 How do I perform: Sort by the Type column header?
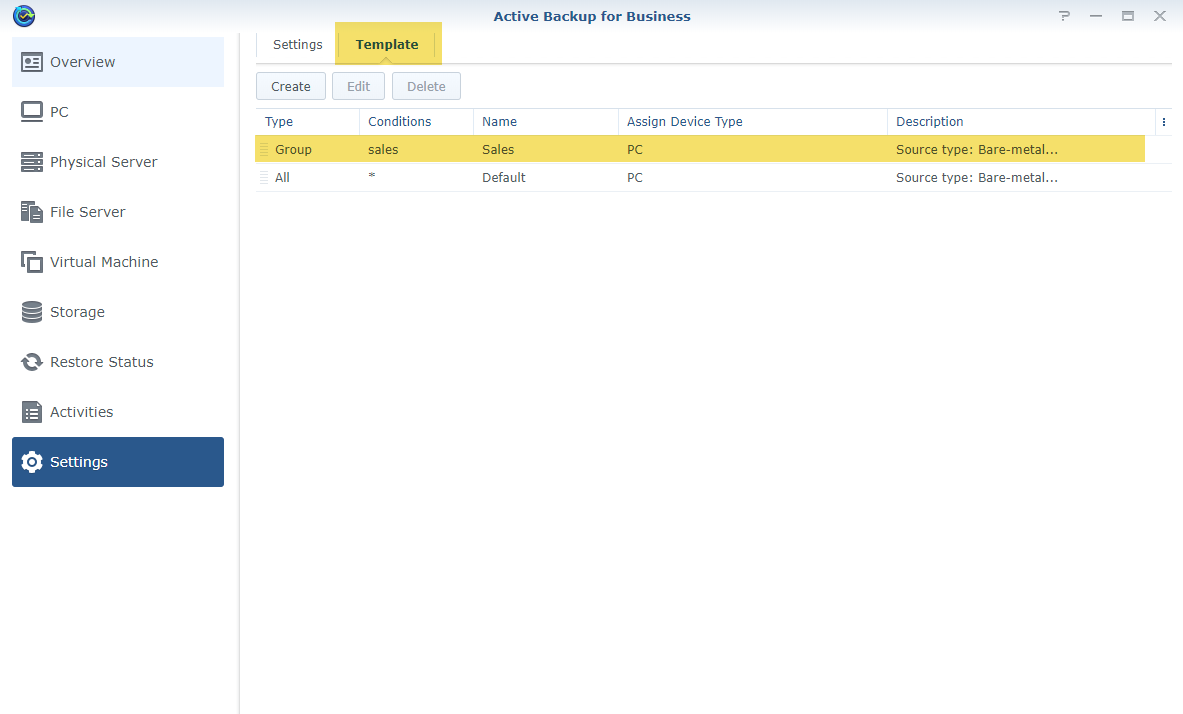[x=308, y=122]
